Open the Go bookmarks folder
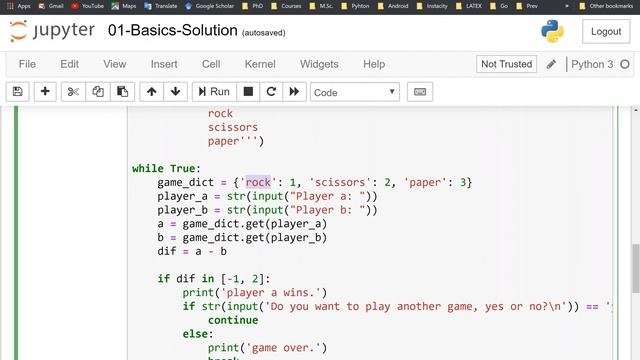The height and width of the screenshot is (360, 640). [x=499, y=6]
